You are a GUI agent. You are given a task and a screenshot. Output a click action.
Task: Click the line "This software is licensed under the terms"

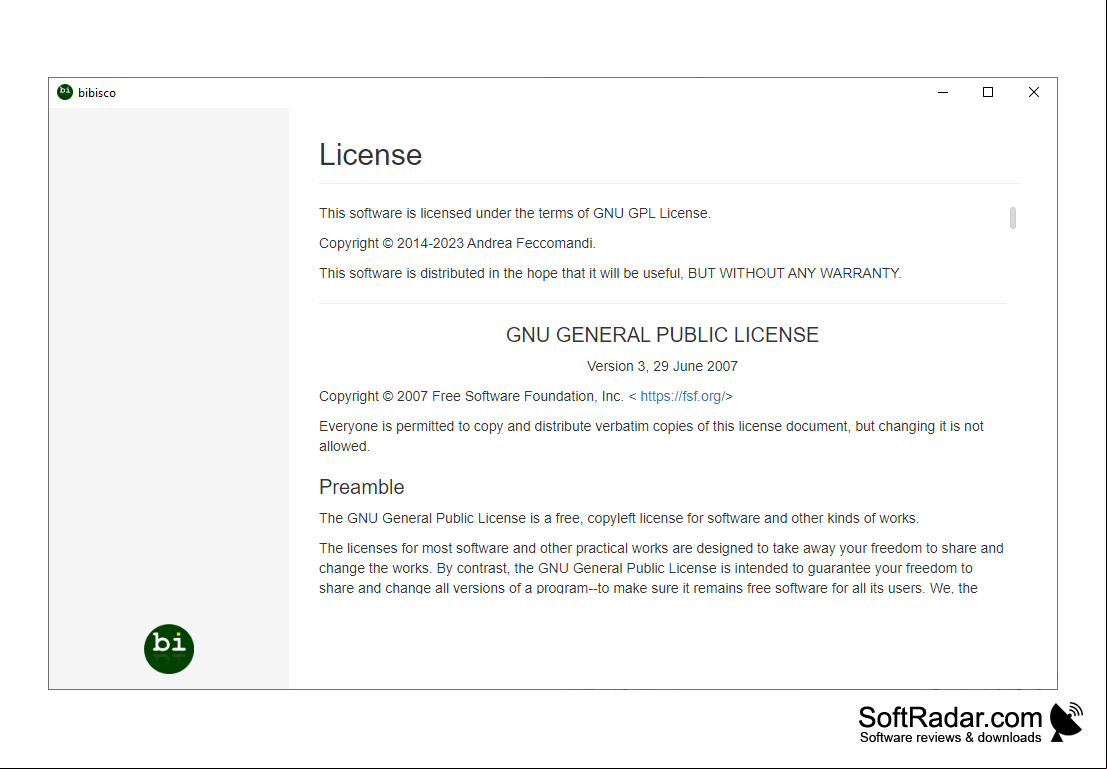tap(515, 213)
